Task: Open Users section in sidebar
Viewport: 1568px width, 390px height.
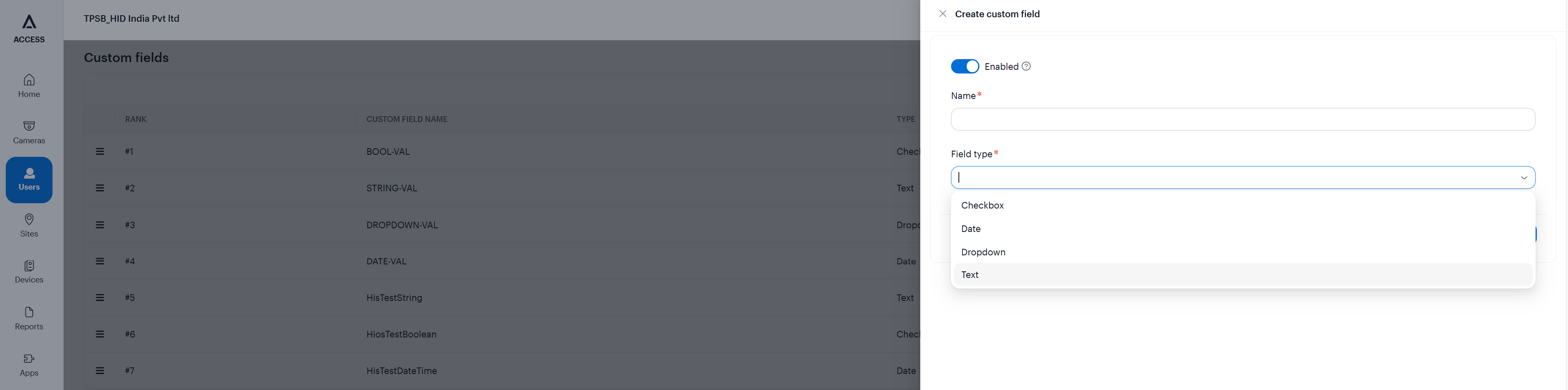Action: coord(29,180)
